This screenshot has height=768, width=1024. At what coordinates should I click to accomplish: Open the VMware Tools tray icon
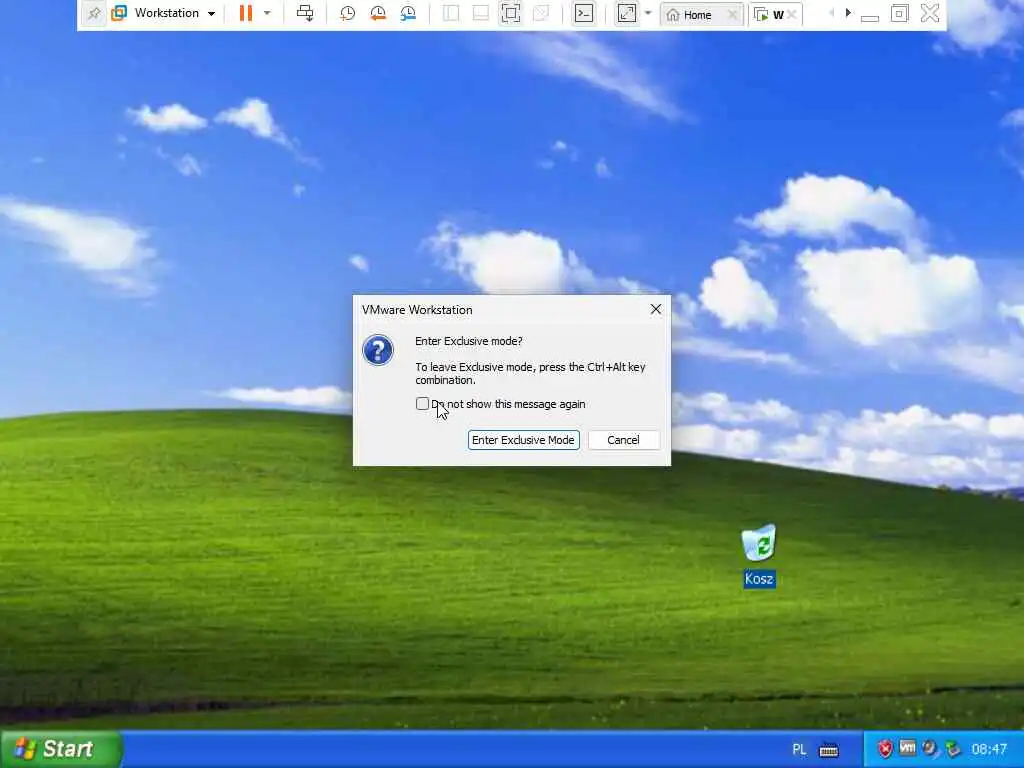[907, 748]
